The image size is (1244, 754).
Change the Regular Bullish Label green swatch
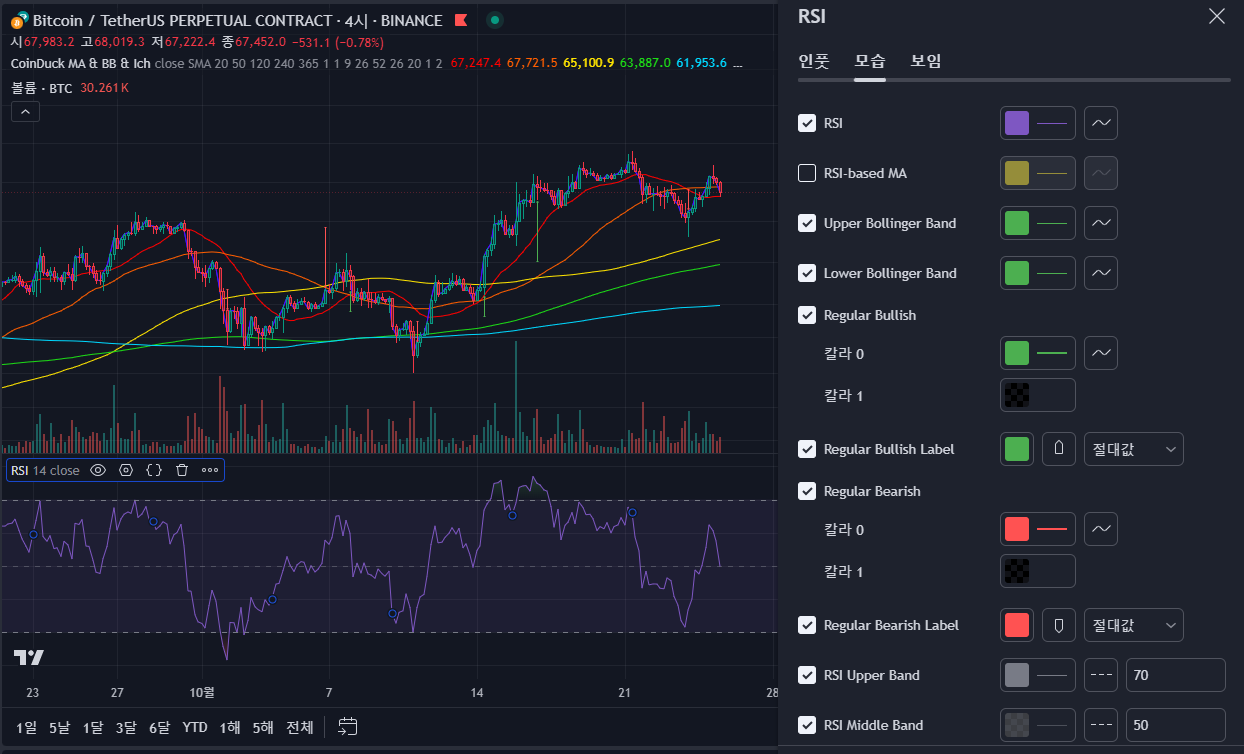[x=1017, y=449]
